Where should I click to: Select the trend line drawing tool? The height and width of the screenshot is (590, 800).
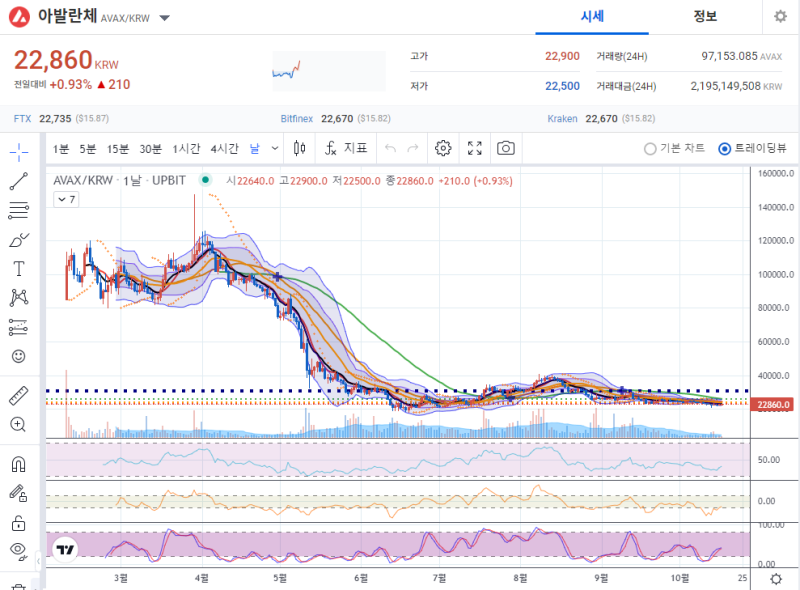coord(19,181)
